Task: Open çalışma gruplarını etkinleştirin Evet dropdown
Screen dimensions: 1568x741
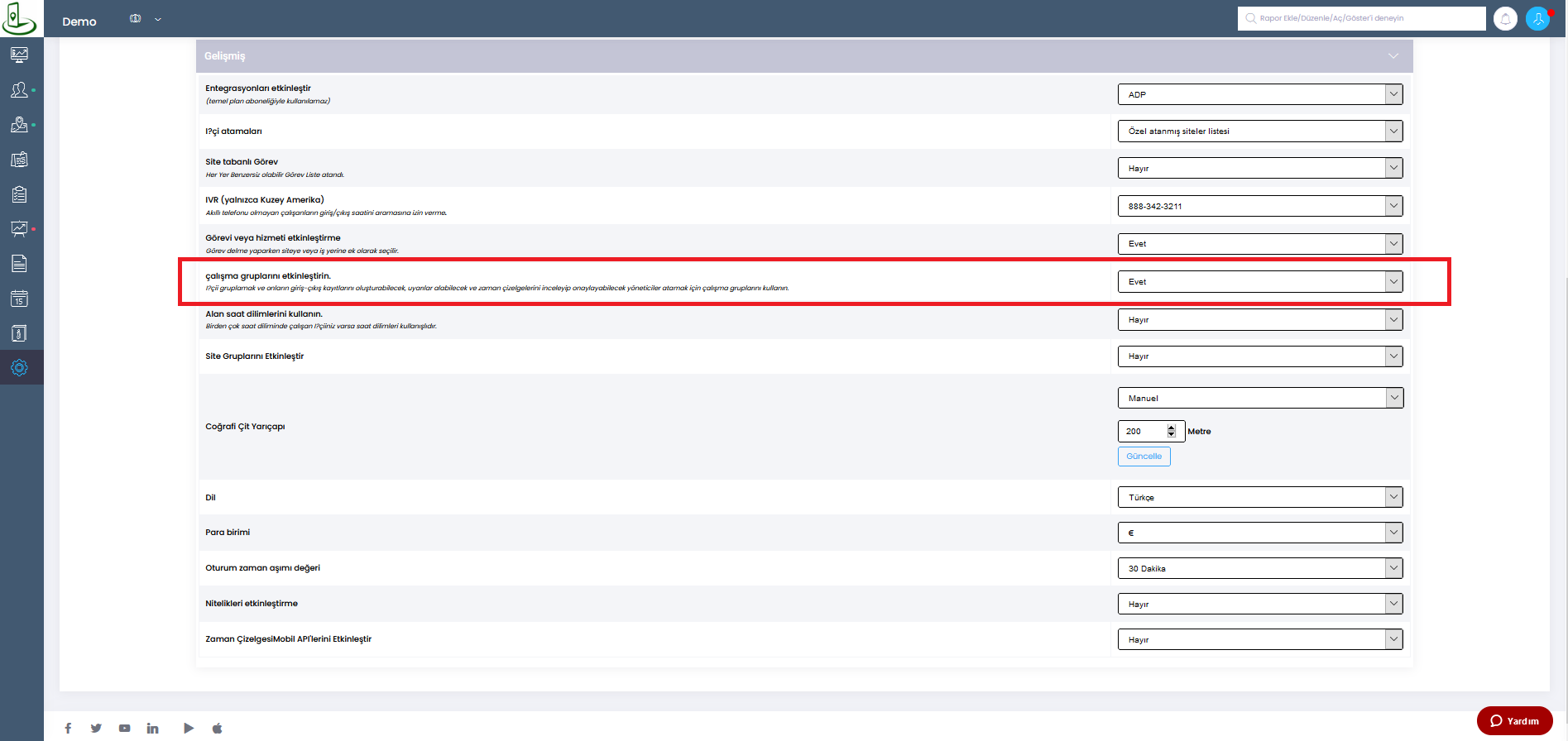Action: click(1260, 281)
